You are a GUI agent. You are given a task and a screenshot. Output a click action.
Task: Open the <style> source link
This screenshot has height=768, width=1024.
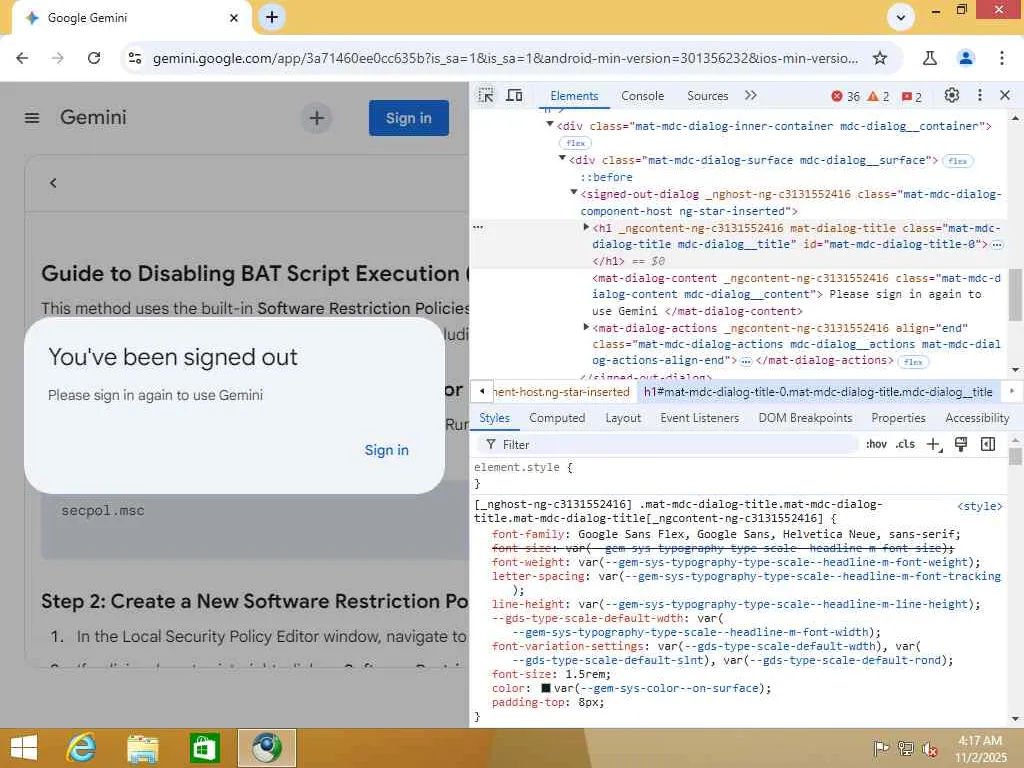click(x=979, y=506)
